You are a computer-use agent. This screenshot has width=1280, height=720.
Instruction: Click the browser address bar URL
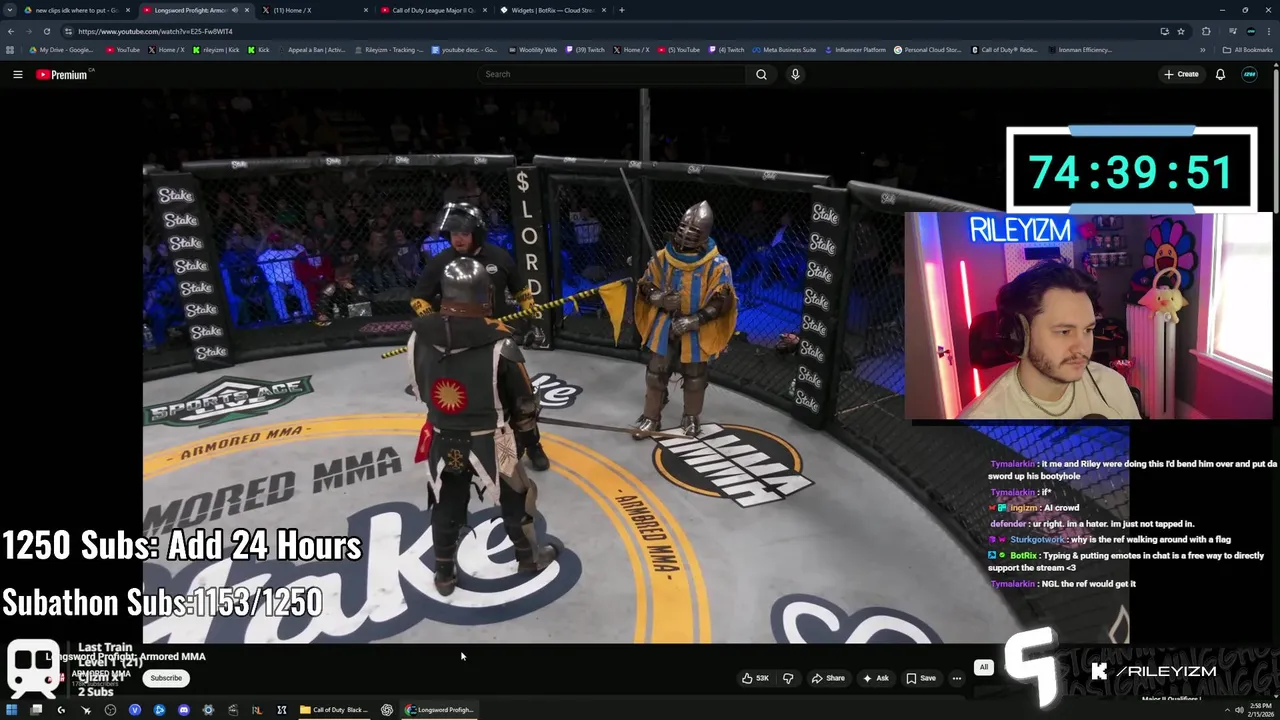coord(155,31)
